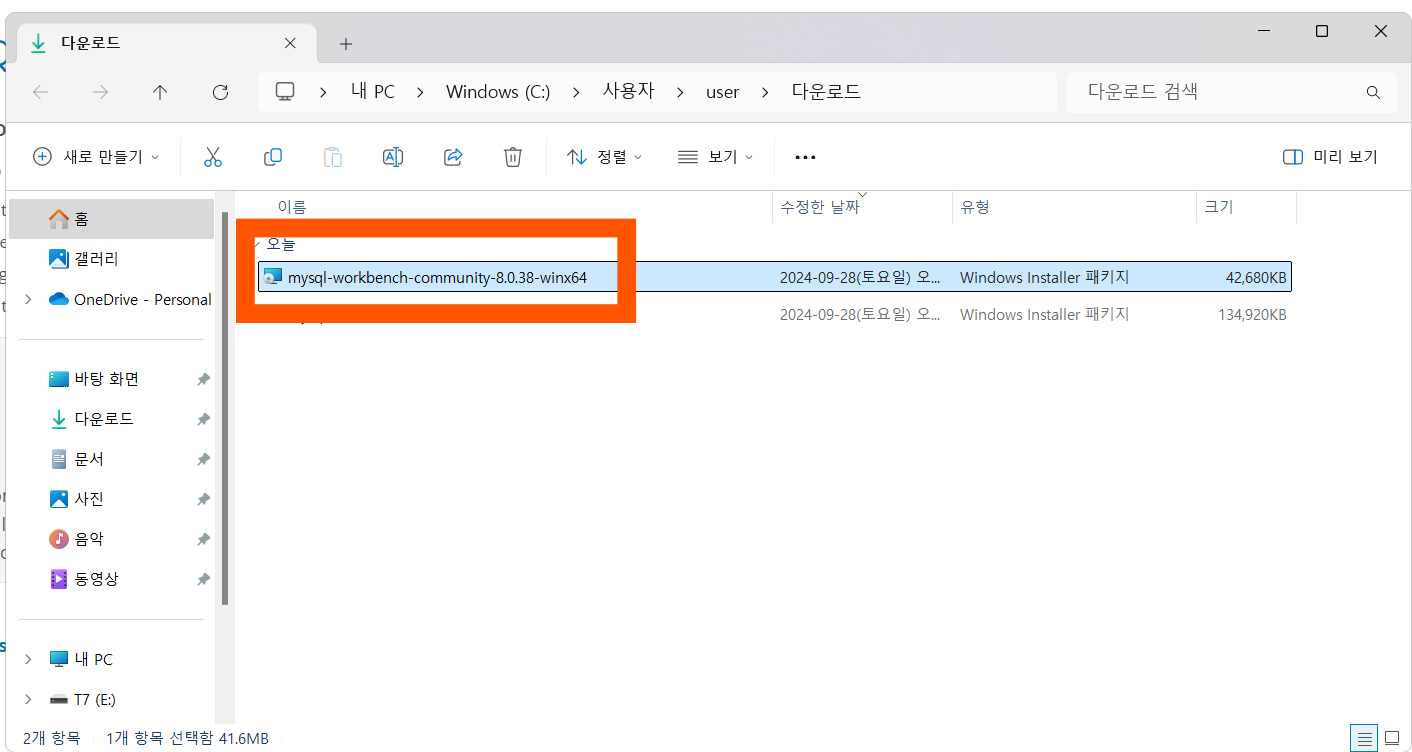Screen dimensions: 1412x752
Task: Click the search magnifier icon
Action: (x=1373, y=92)
